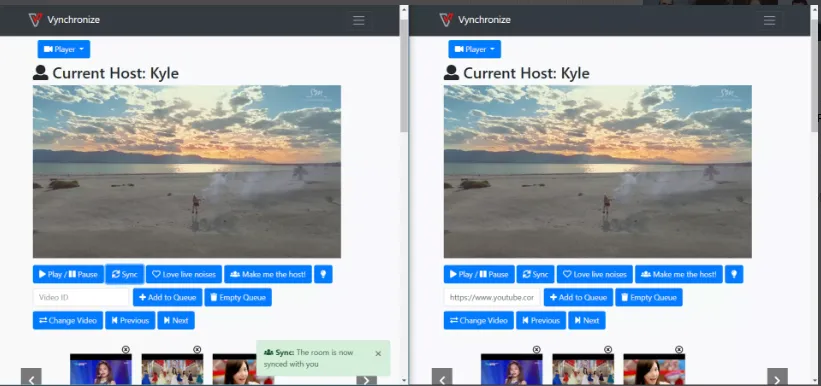Image resolution: width=821 pixels, height=386 pixels.
Task: Expand the Player dropdown in left window
Action: click(x=64, y=49)
